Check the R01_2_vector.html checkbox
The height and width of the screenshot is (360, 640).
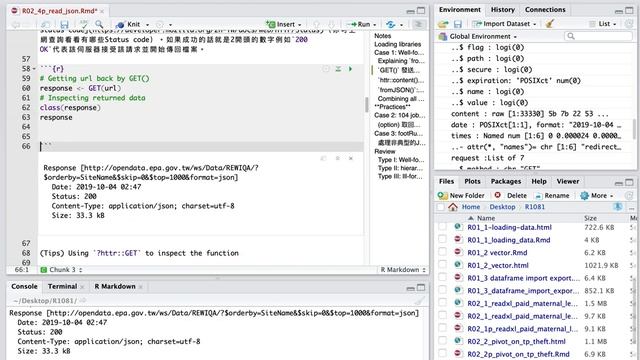click(x=442, y=265)
